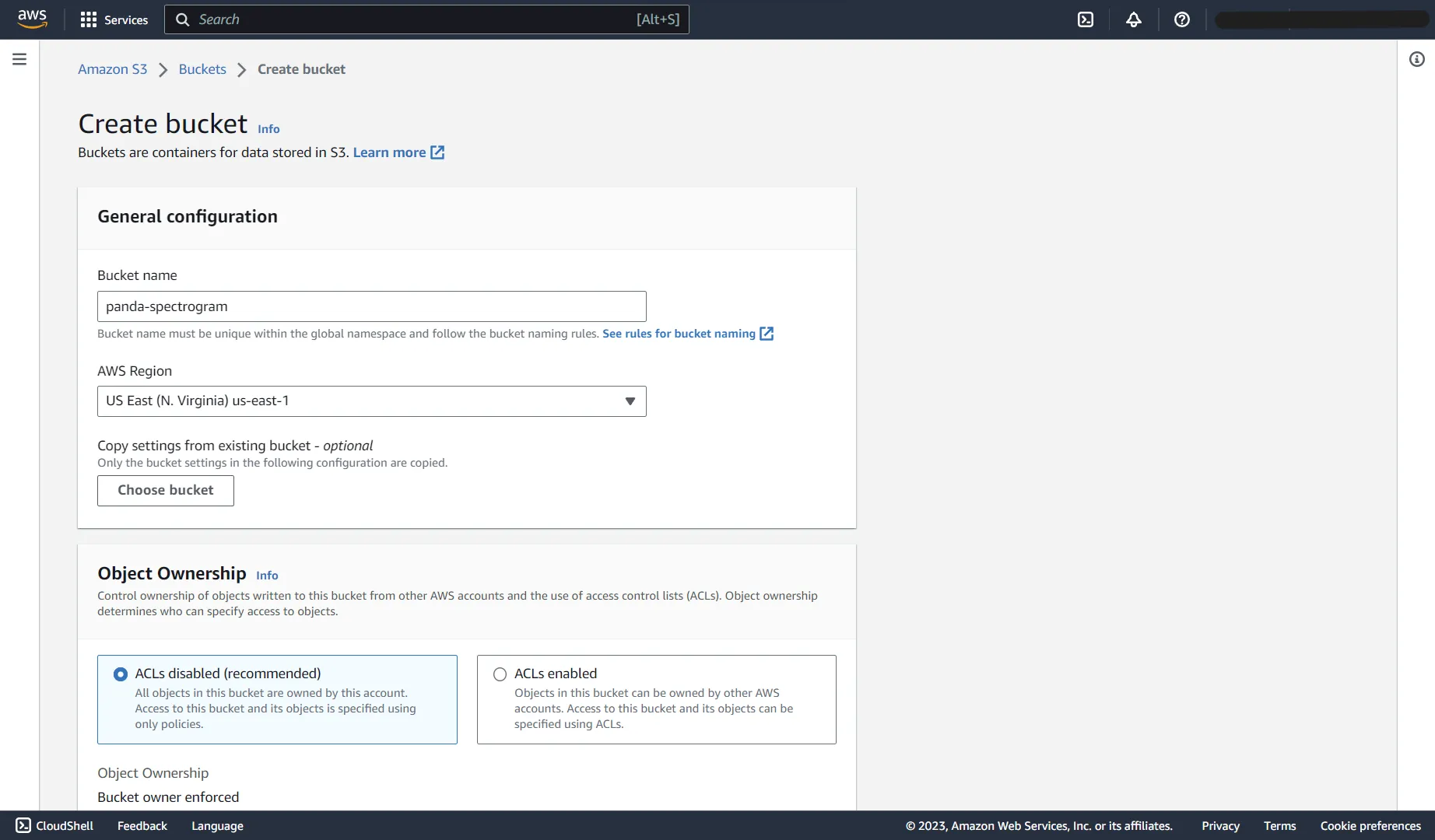The height and width of the screenshot is (840, 1435).
Task: Open Privacy link in footer
Action: tap(1220, 825)
